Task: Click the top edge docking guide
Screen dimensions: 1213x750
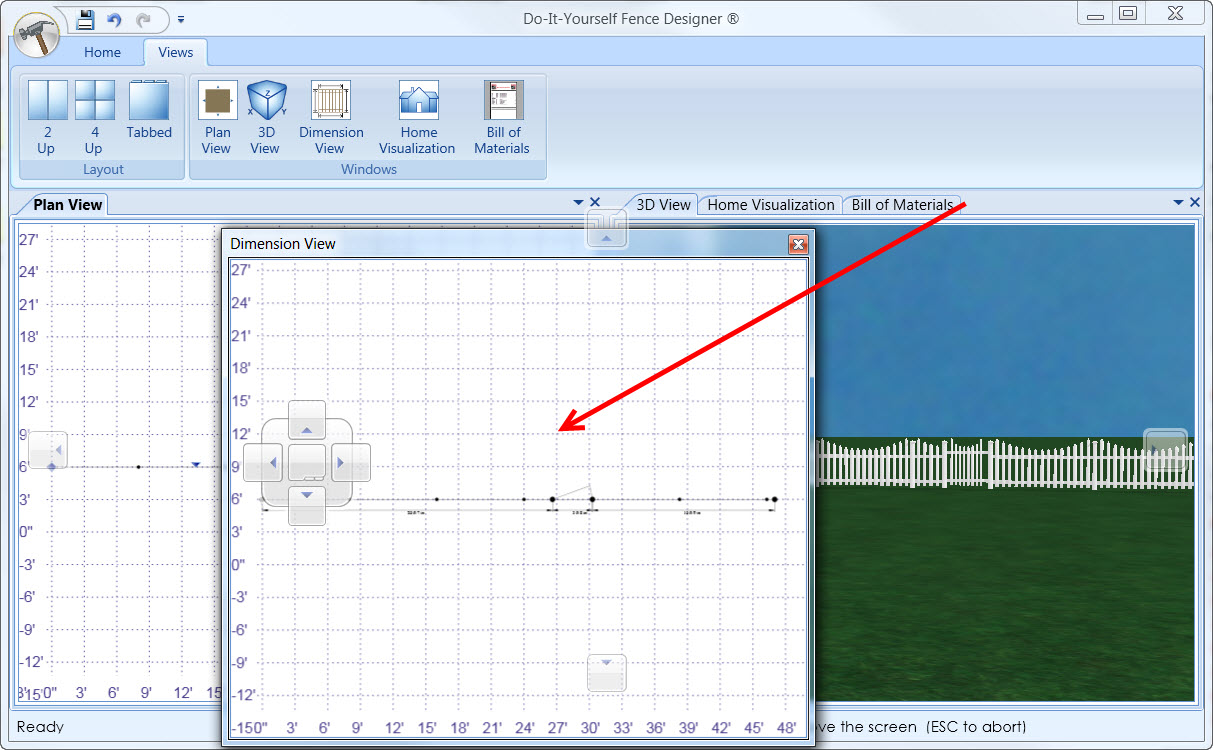Action: (606, 230)
